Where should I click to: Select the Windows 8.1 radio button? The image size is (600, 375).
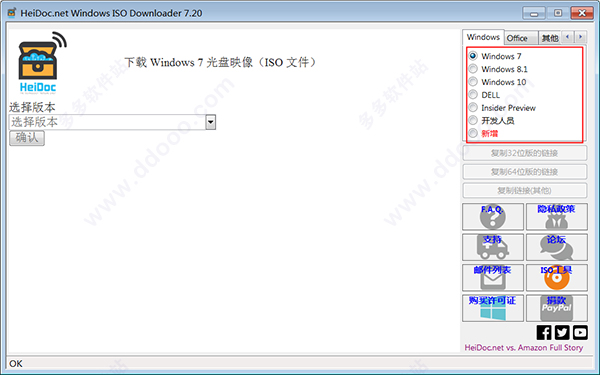473,69
